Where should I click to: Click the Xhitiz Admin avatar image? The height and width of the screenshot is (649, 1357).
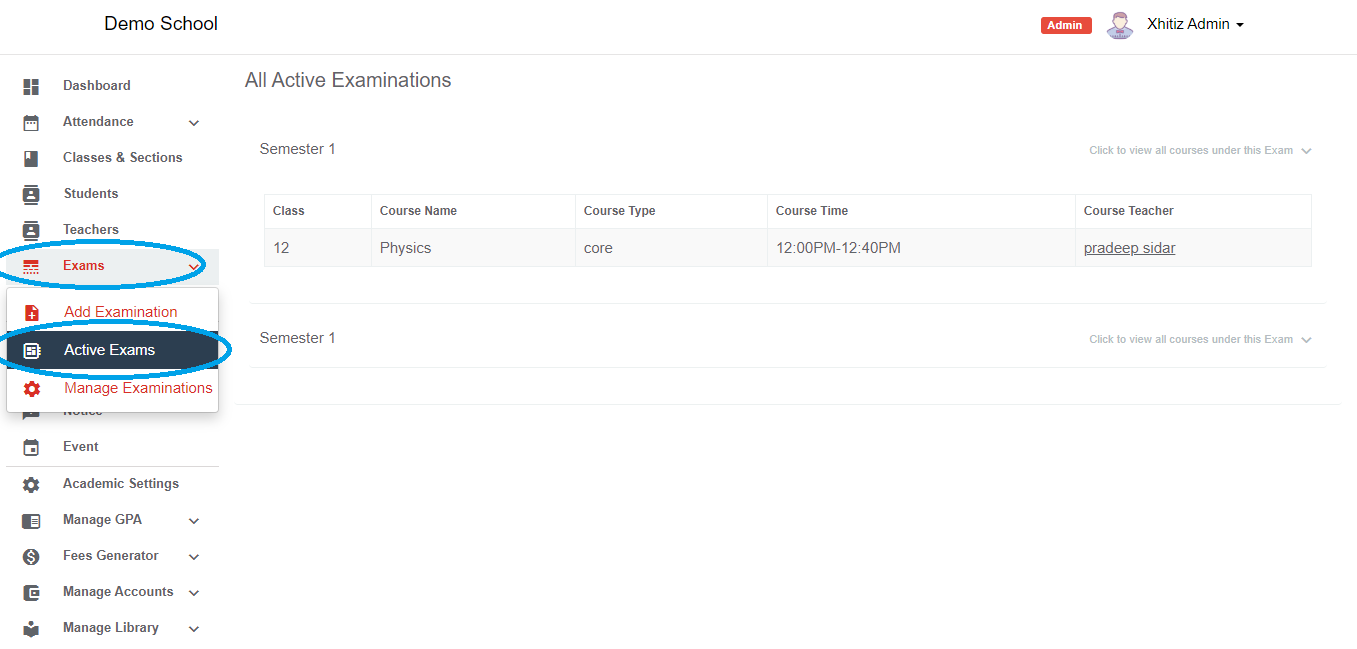point(1120,25)
